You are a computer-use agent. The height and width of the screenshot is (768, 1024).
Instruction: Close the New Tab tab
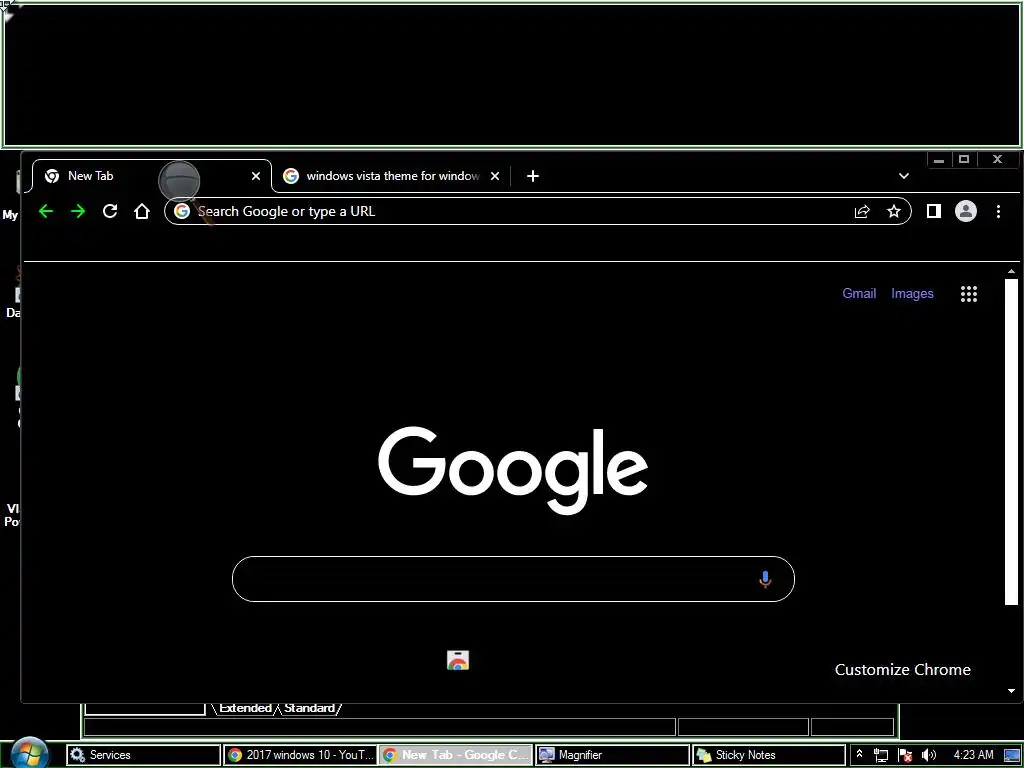(x=256, y=176)
